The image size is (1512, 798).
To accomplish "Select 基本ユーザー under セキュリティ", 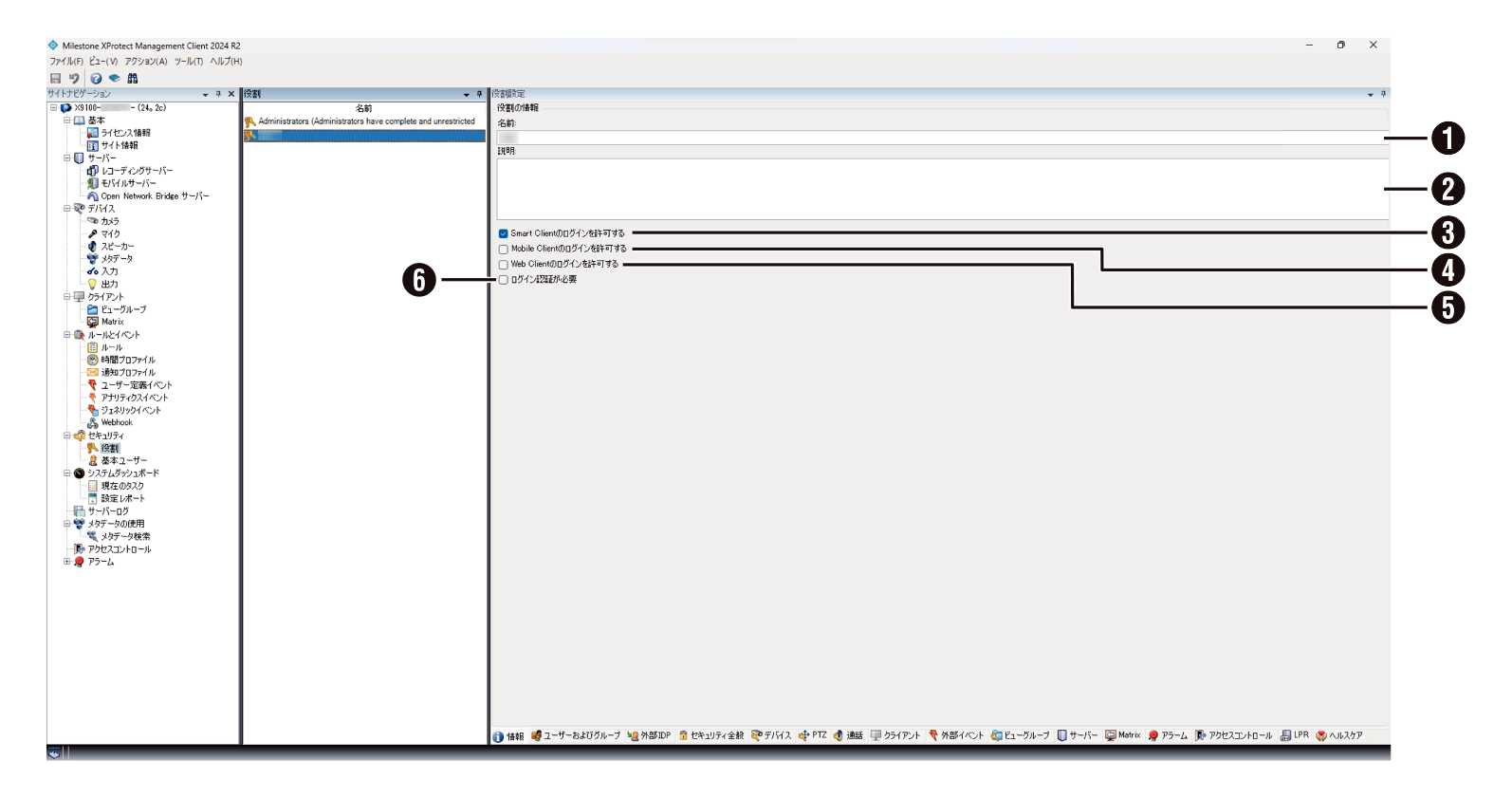I will pos(123,461).
